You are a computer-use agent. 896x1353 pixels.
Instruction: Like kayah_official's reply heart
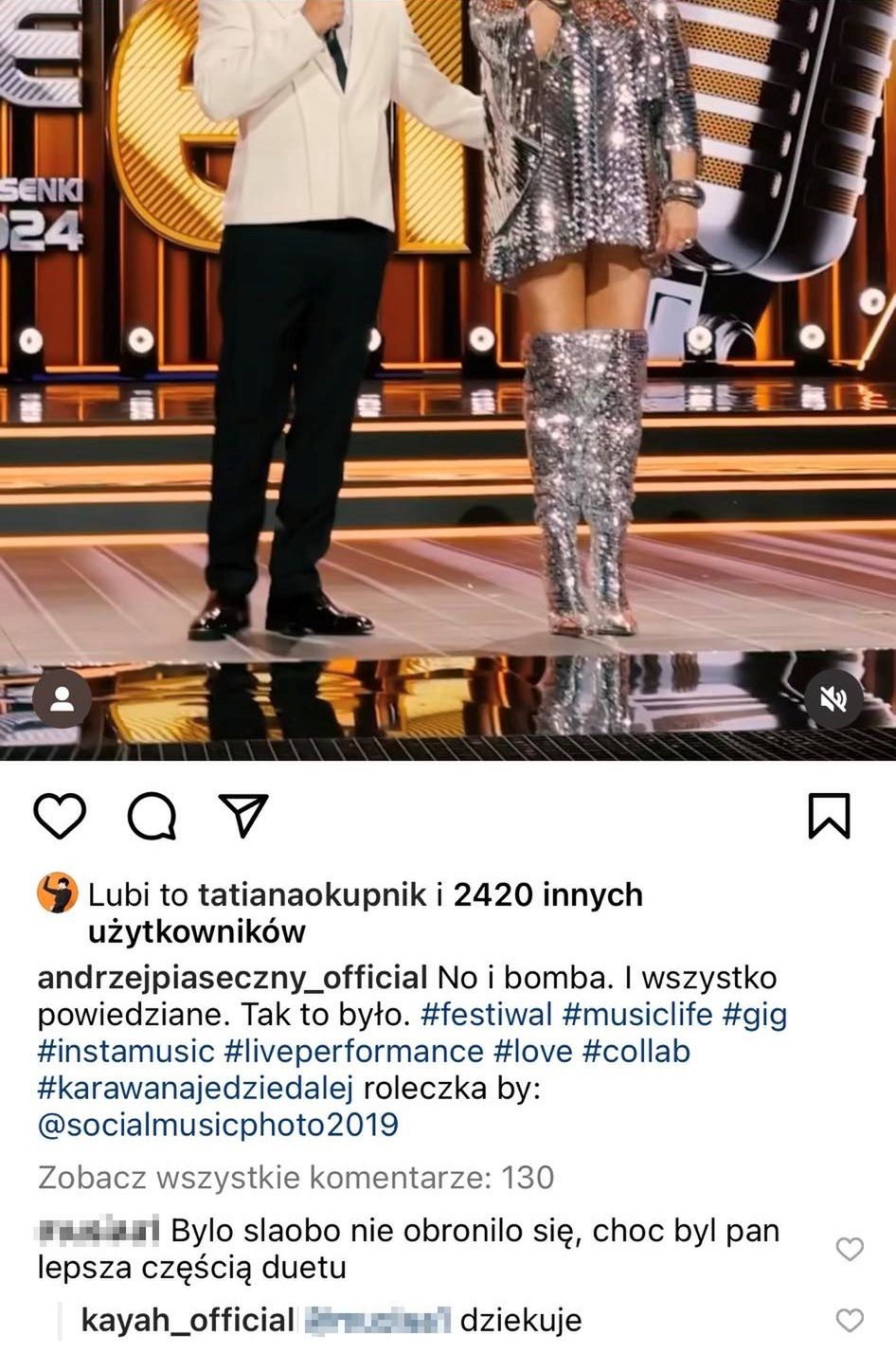click(850, 1319)
